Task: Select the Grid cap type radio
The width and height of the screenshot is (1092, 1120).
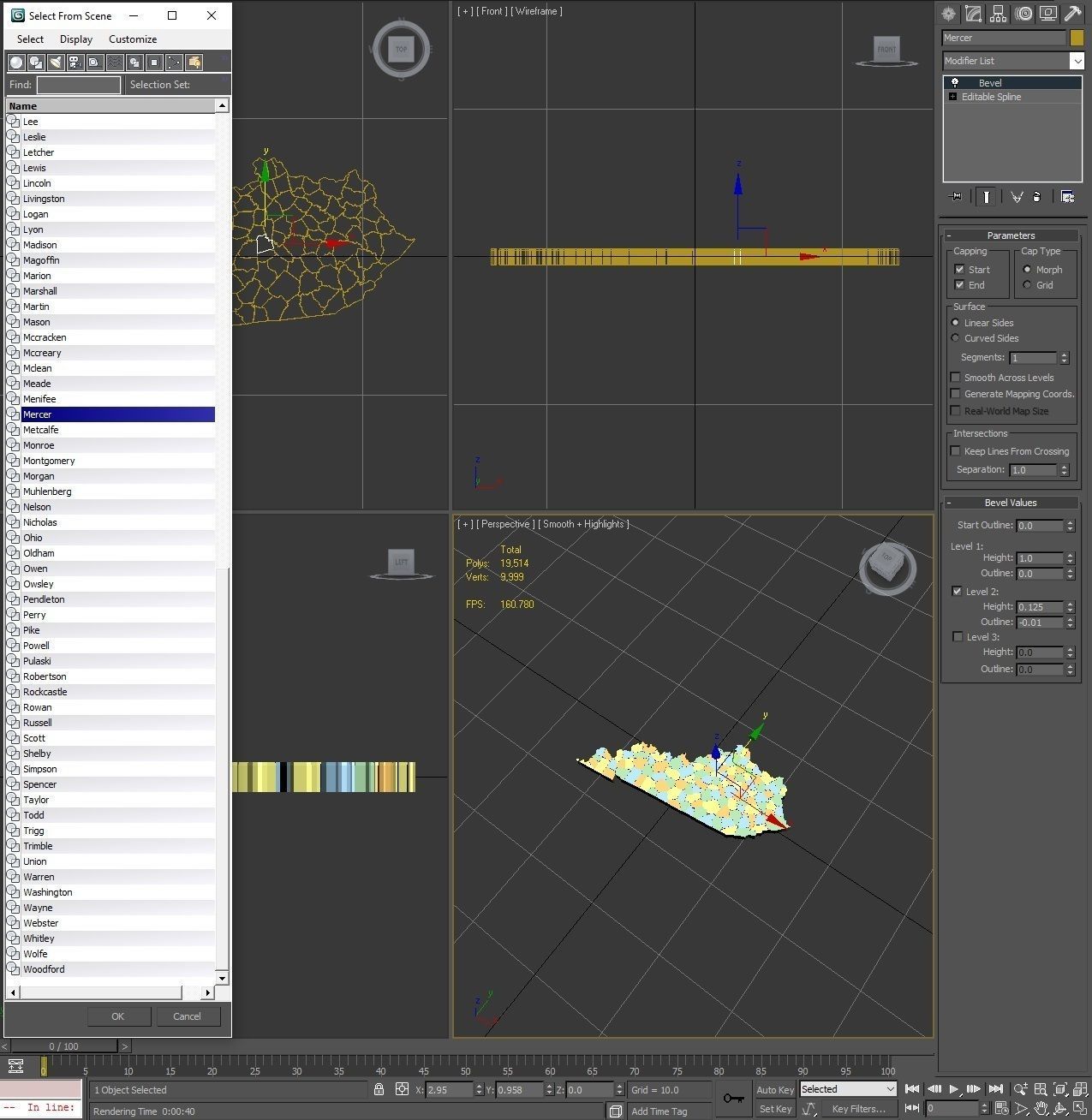Action: (1027, 284)
